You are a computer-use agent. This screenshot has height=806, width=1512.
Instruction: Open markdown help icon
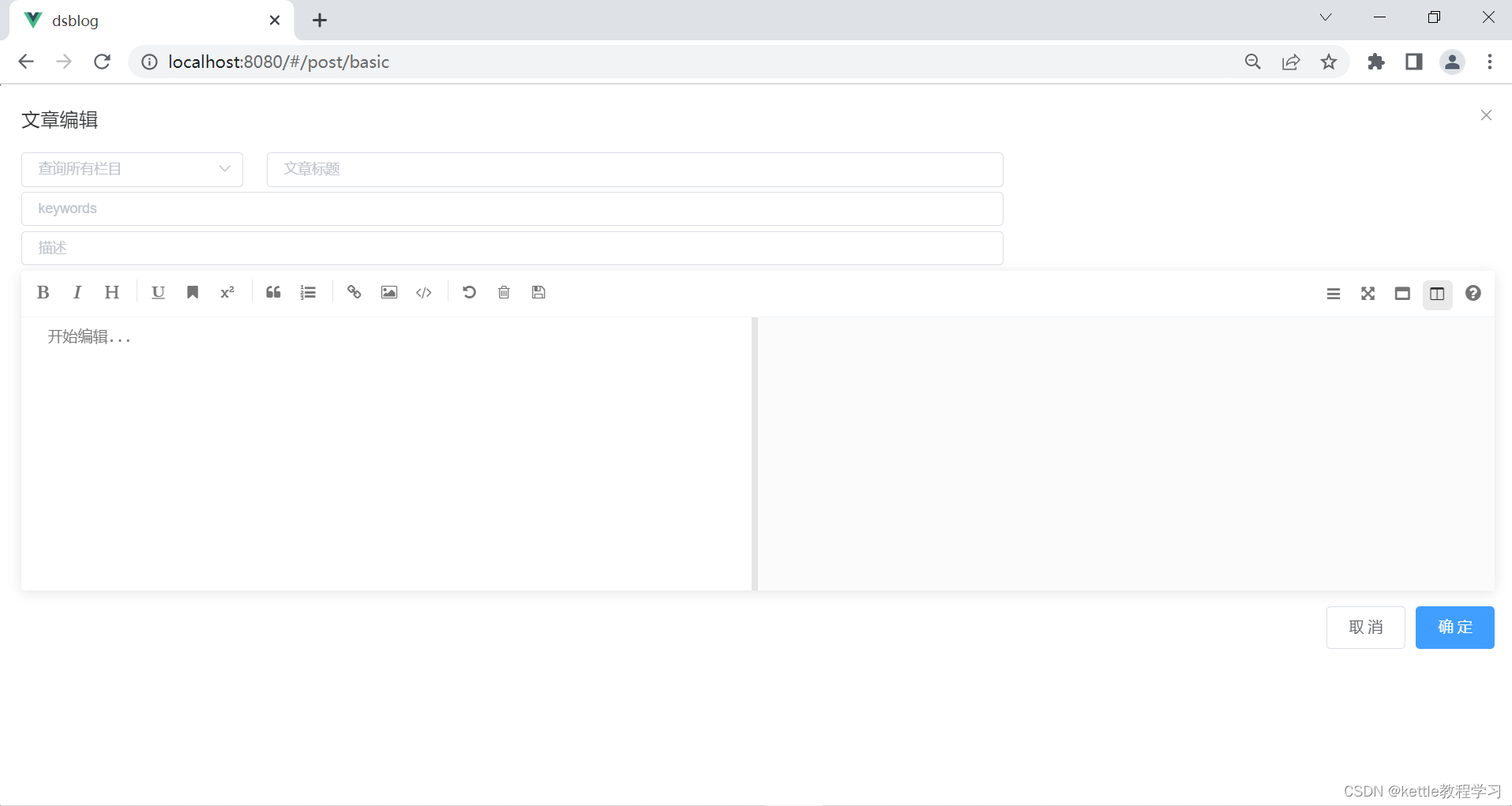[x=1473, y=294]
